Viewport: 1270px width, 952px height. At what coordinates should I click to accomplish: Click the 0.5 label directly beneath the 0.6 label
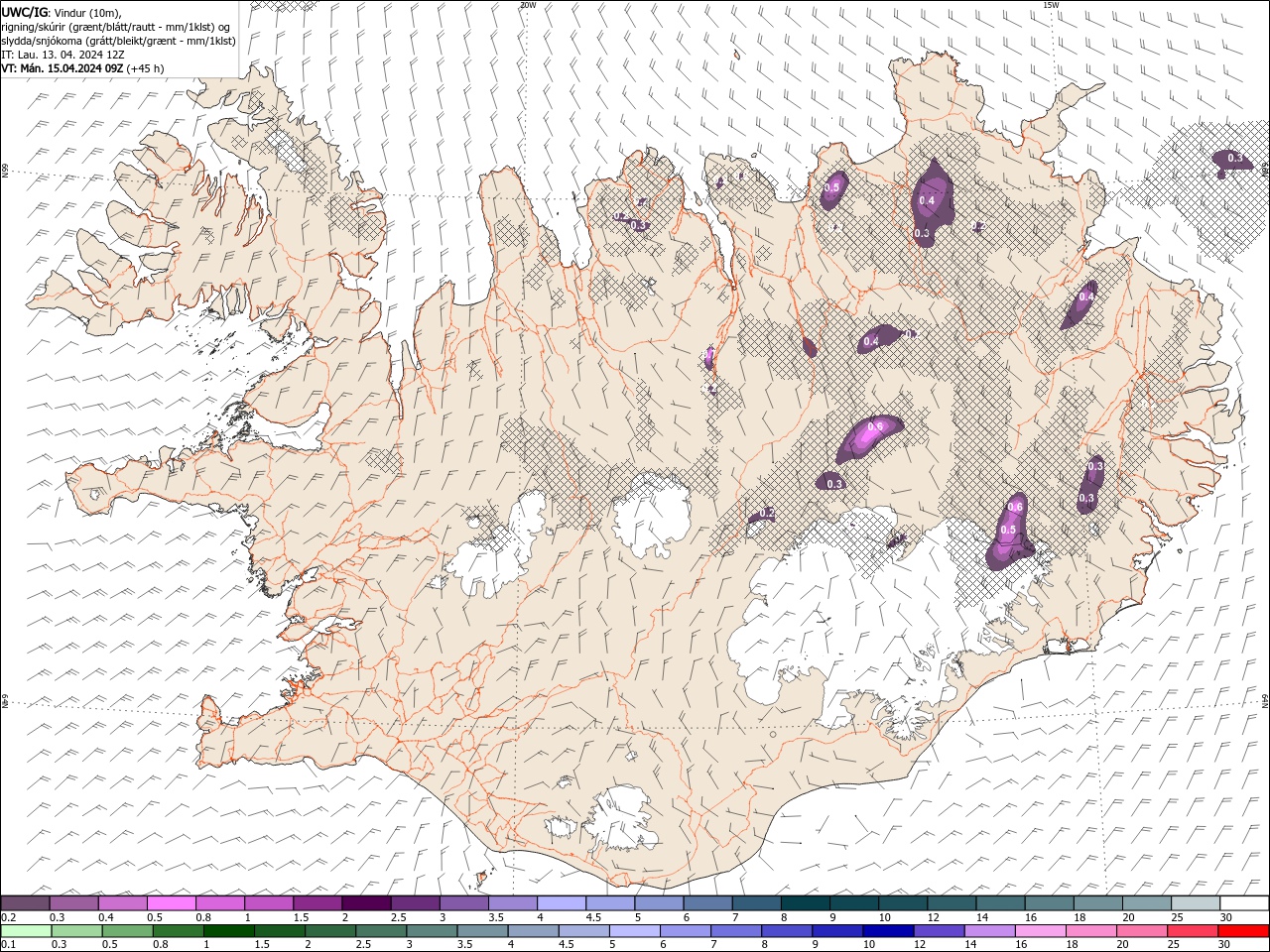click(1008, 531)
